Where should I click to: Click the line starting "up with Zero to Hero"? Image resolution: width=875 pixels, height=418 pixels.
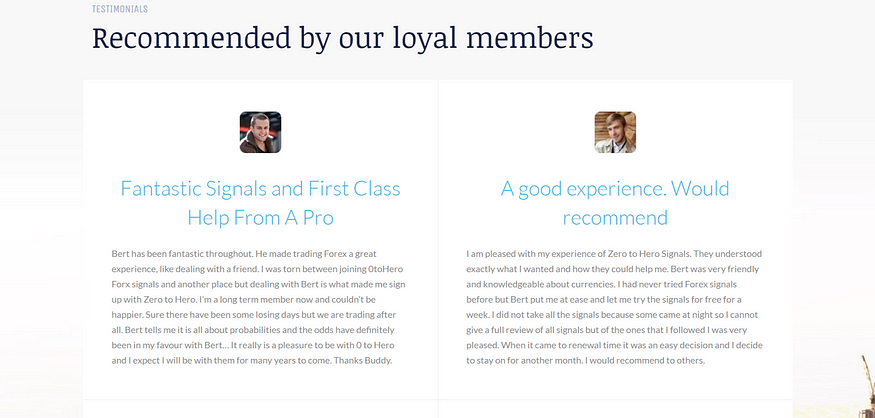pyautogui.click(x=244, y=299)
